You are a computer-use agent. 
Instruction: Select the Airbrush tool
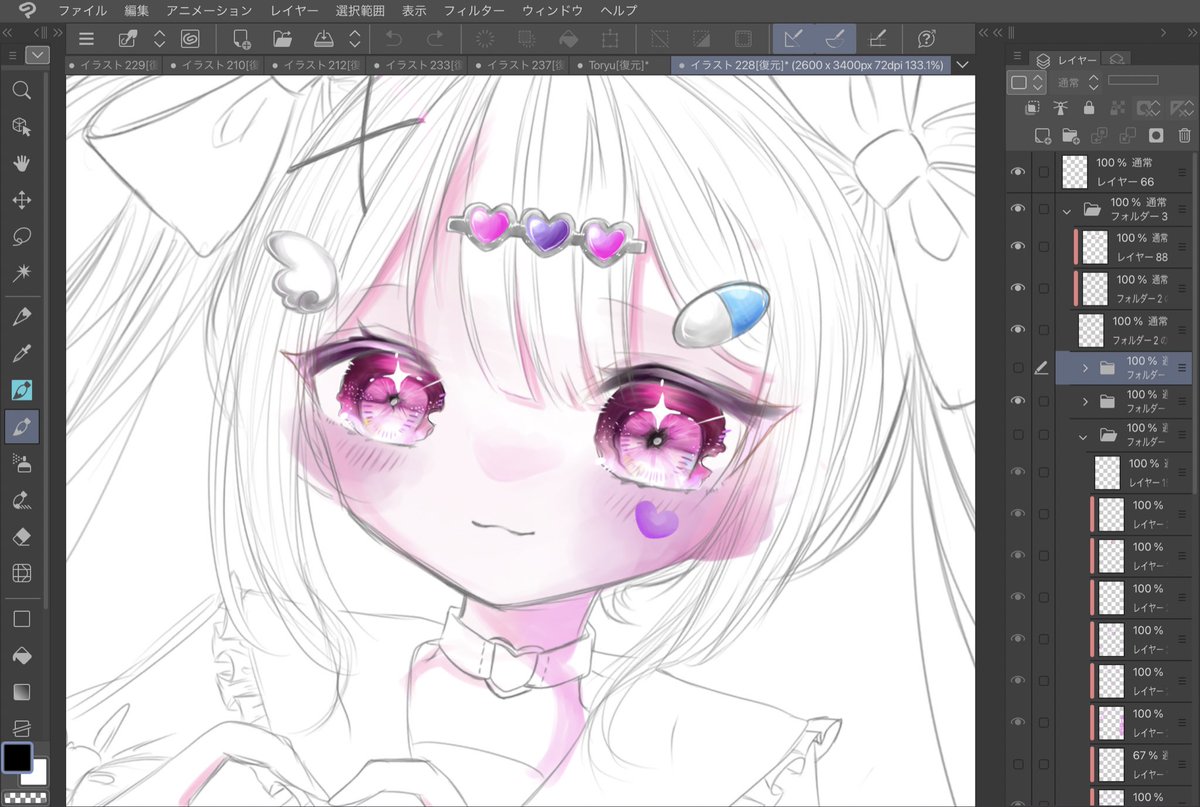[21, 463]
